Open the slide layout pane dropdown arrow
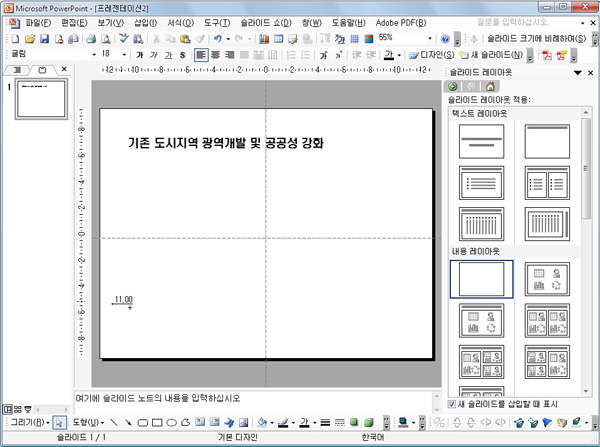The width and height of the screenshot is (600, 447). 577,73
